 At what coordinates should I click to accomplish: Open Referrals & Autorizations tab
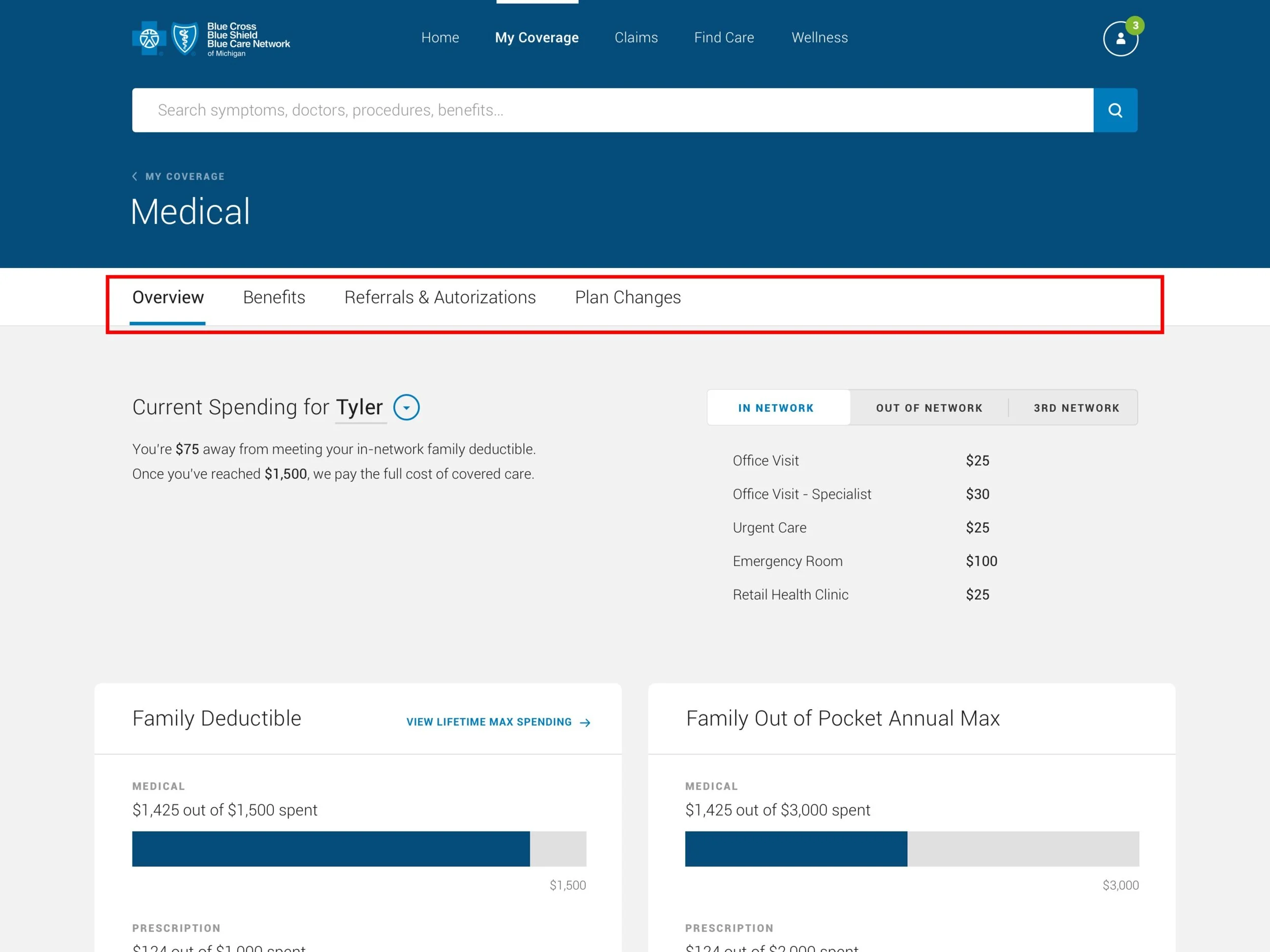440,297
